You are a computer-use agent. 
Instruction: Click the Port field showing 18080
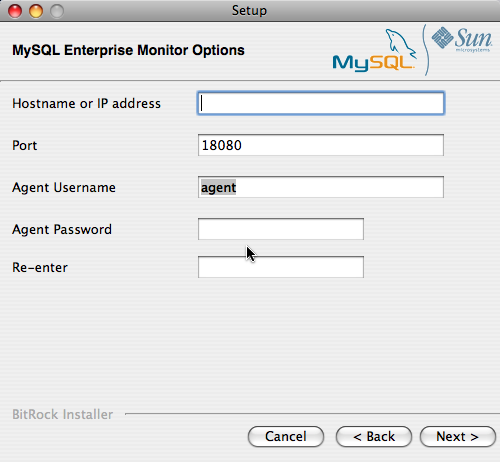coord(321,145)
